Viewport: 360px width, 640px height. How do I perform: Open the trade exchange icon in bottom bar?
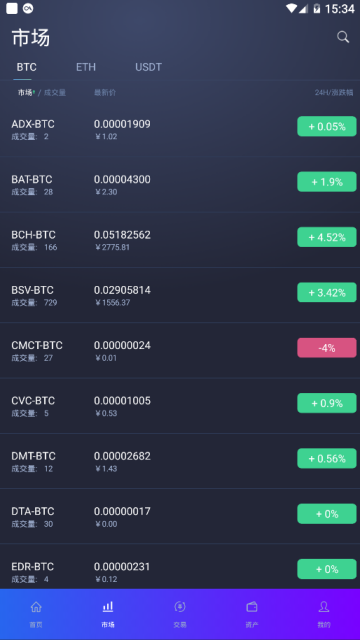pyautogui.click(x=180, y=607)
